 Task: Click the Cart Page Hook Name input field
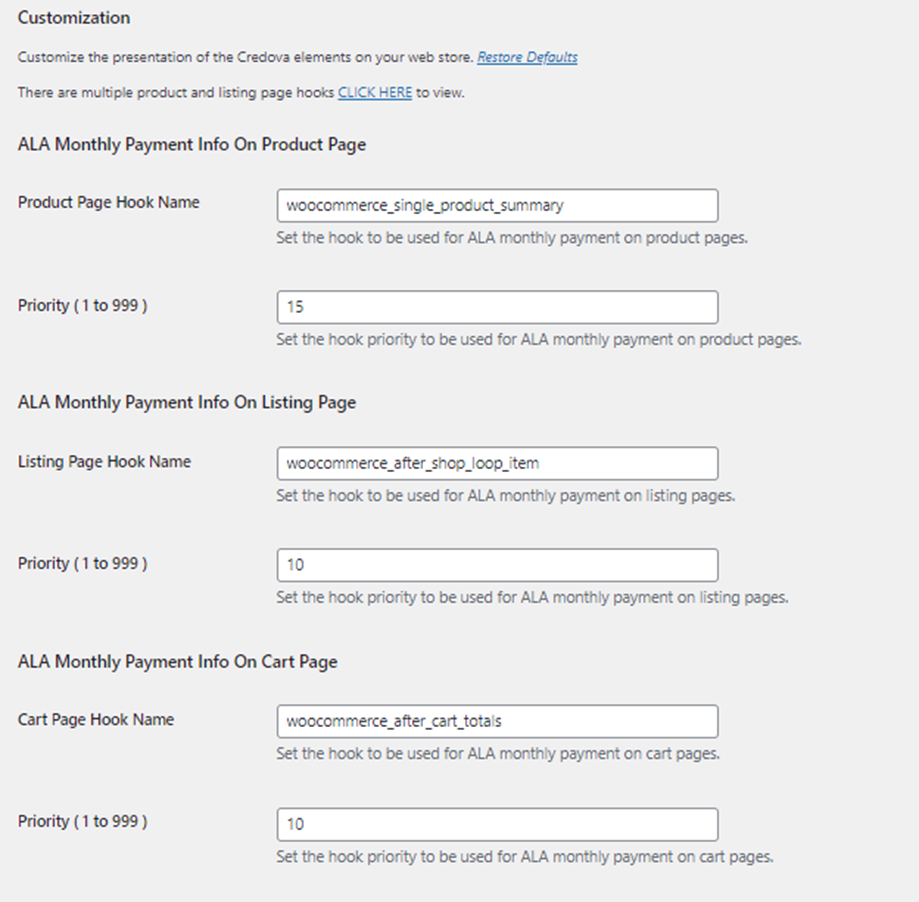point(497,721)
